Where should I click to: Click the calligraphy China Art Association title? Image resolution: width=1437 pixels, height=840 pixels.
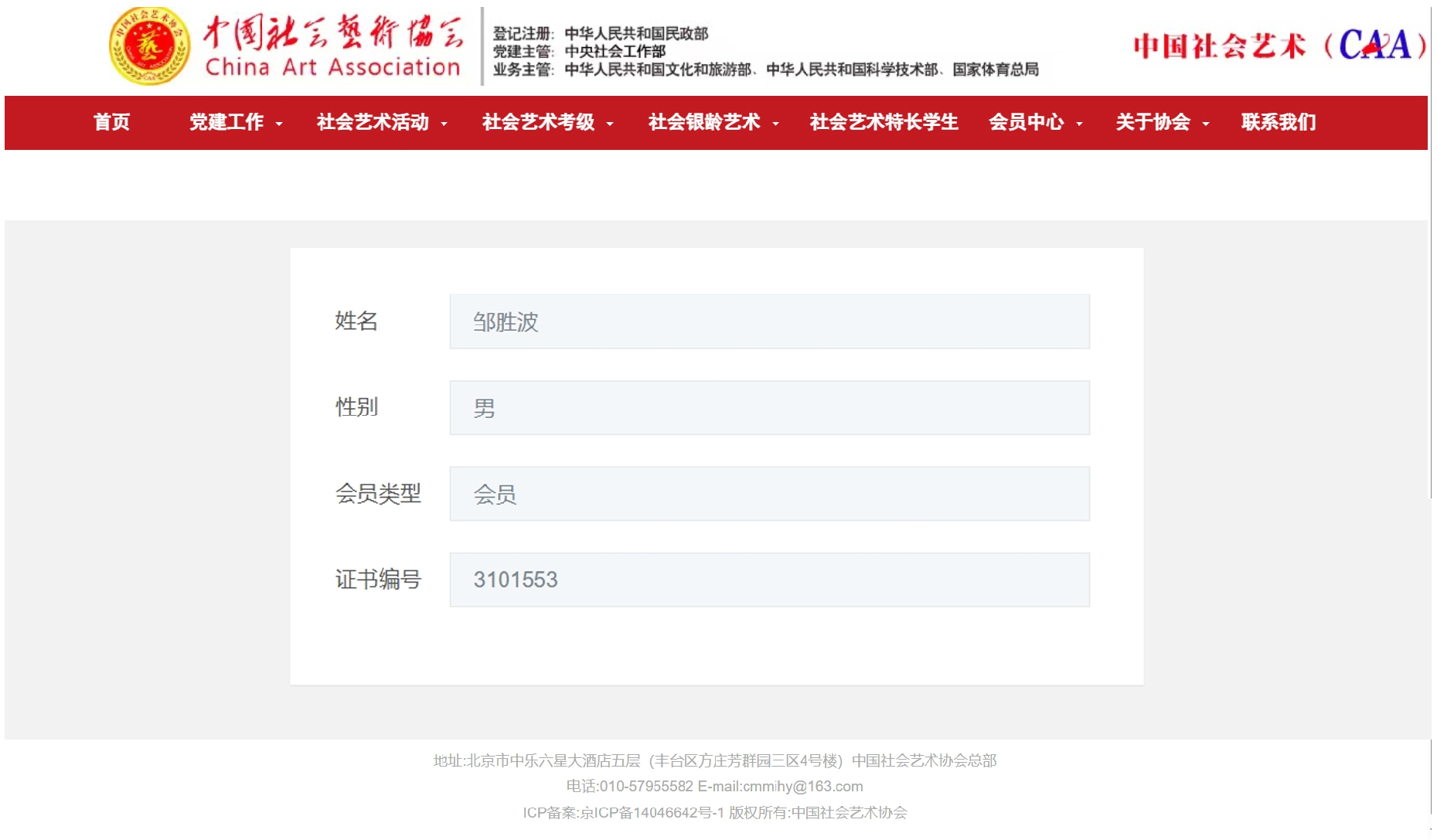[332, 46]
